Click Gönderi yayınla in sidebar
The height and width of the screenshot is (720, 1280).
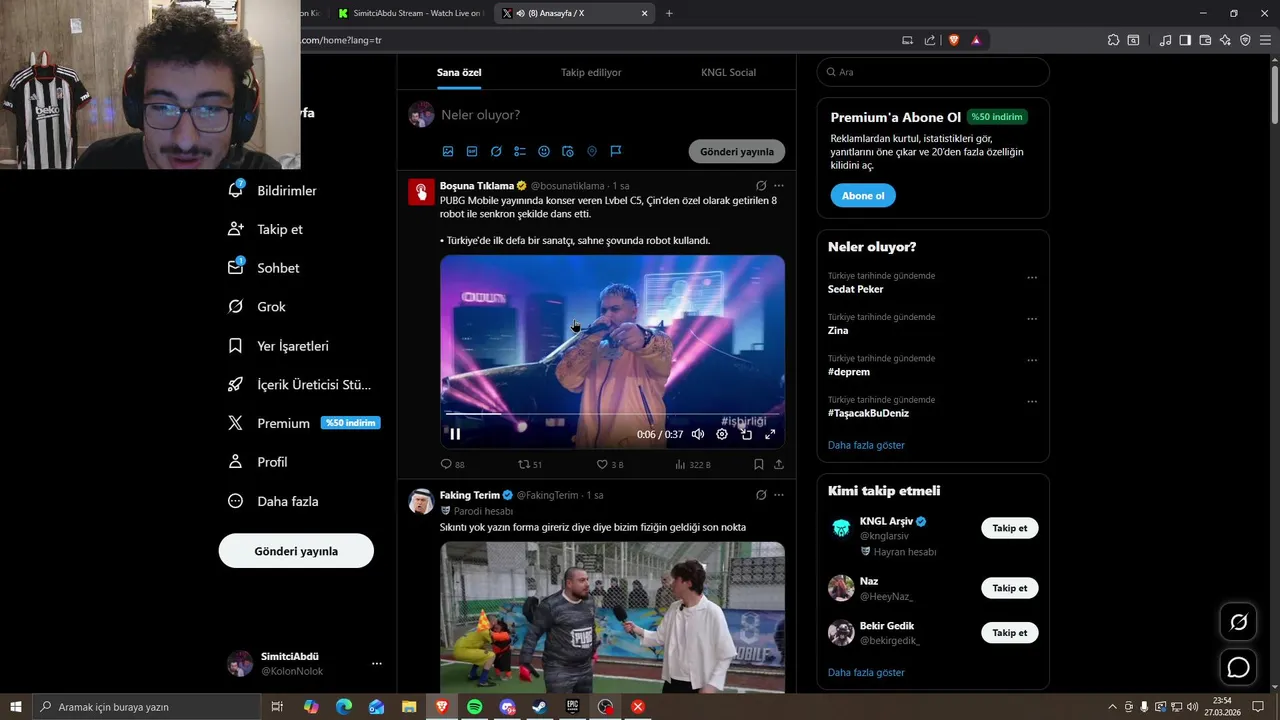pyautogui.click(x=296, y=551)
